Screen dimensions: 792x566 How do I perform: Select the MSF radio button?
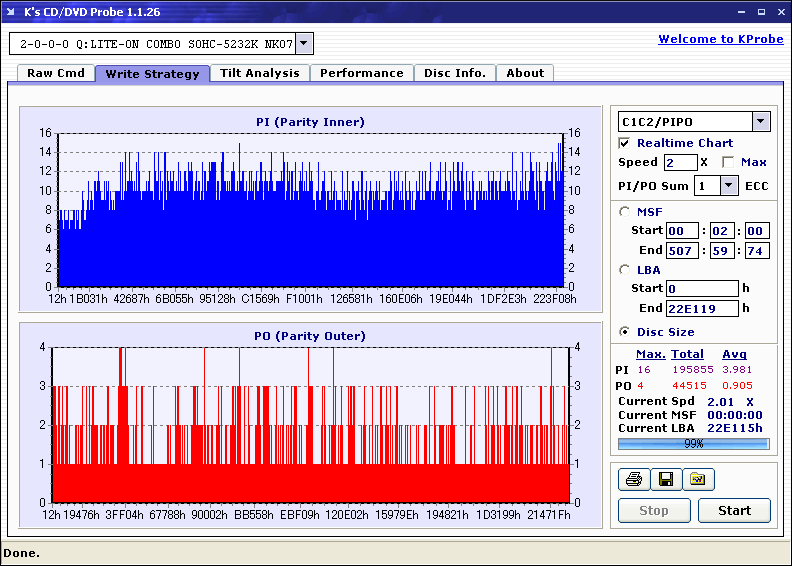click(625, 211)
